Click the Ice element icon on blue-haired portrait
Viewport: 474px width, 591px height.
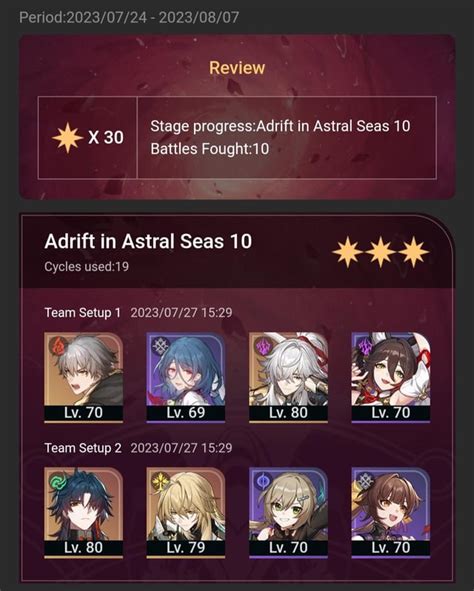tap(161, 346)
